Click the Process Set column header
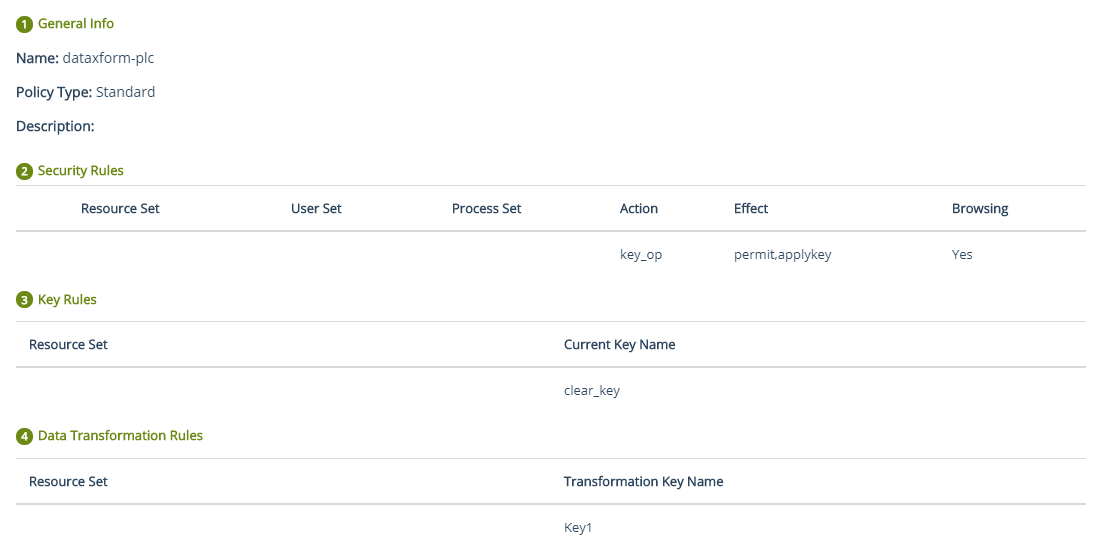 tap(486, 208)
